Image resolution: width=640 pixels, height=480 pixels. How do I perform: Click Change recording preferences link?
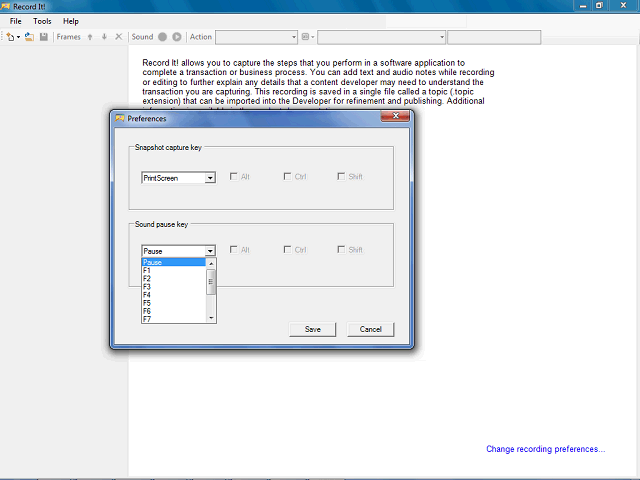[545, 449]
